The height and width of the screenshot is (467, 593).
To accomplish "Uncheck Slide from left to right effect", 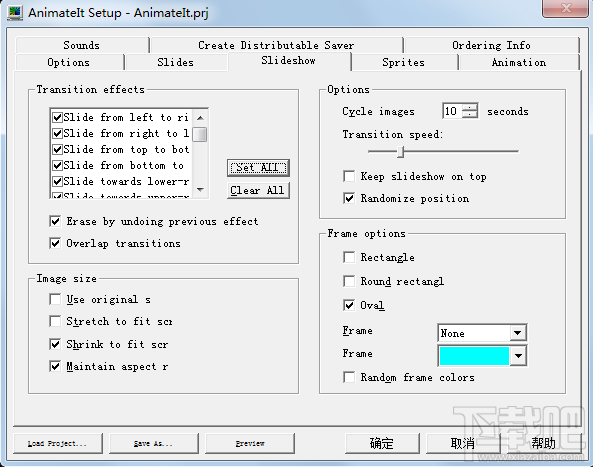I will click(57, 118).
